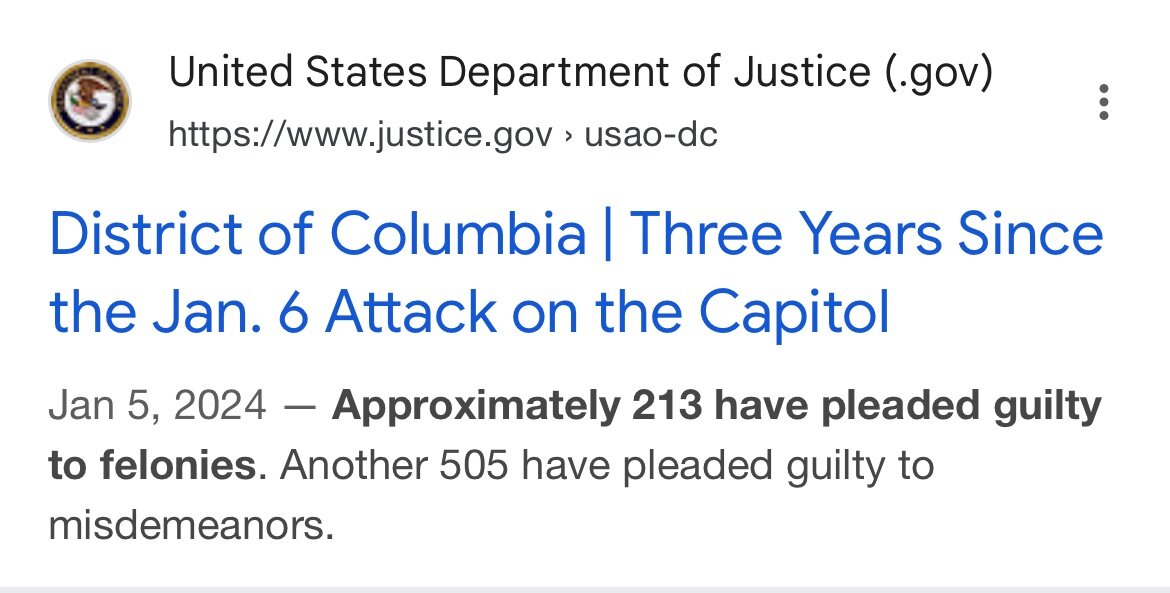Open the three-dot more options menu
Image resolution: width=1170 pixels, height=593 pixels.
(1104, 102)
